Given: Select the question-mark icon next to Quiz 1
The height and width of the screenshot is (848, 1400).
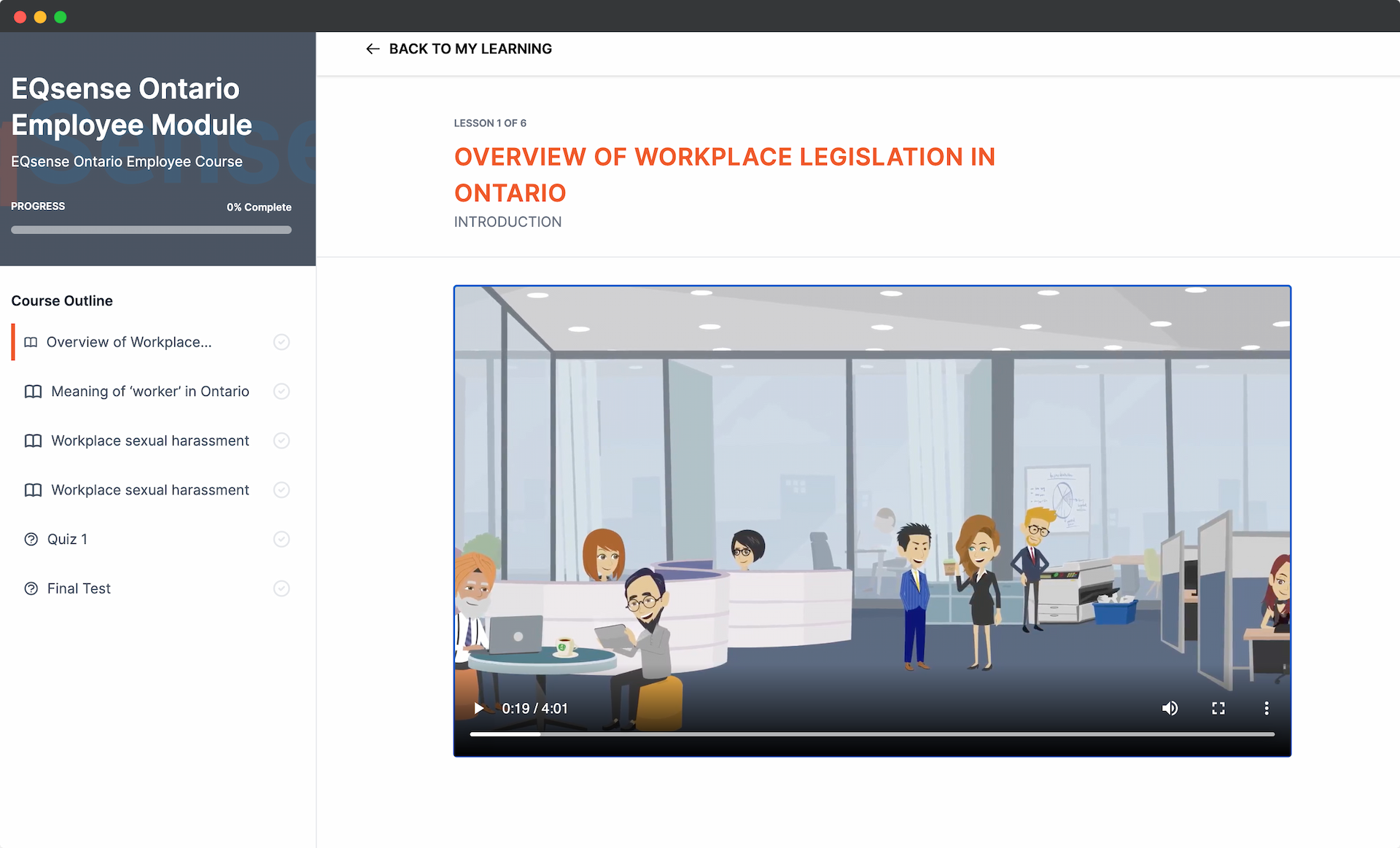Looking at the screenshot, I should (x=31, y=539).
